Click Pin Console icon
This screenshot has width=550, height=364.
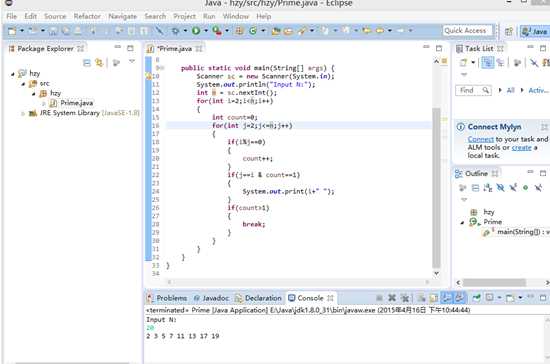tap(477, 298)
